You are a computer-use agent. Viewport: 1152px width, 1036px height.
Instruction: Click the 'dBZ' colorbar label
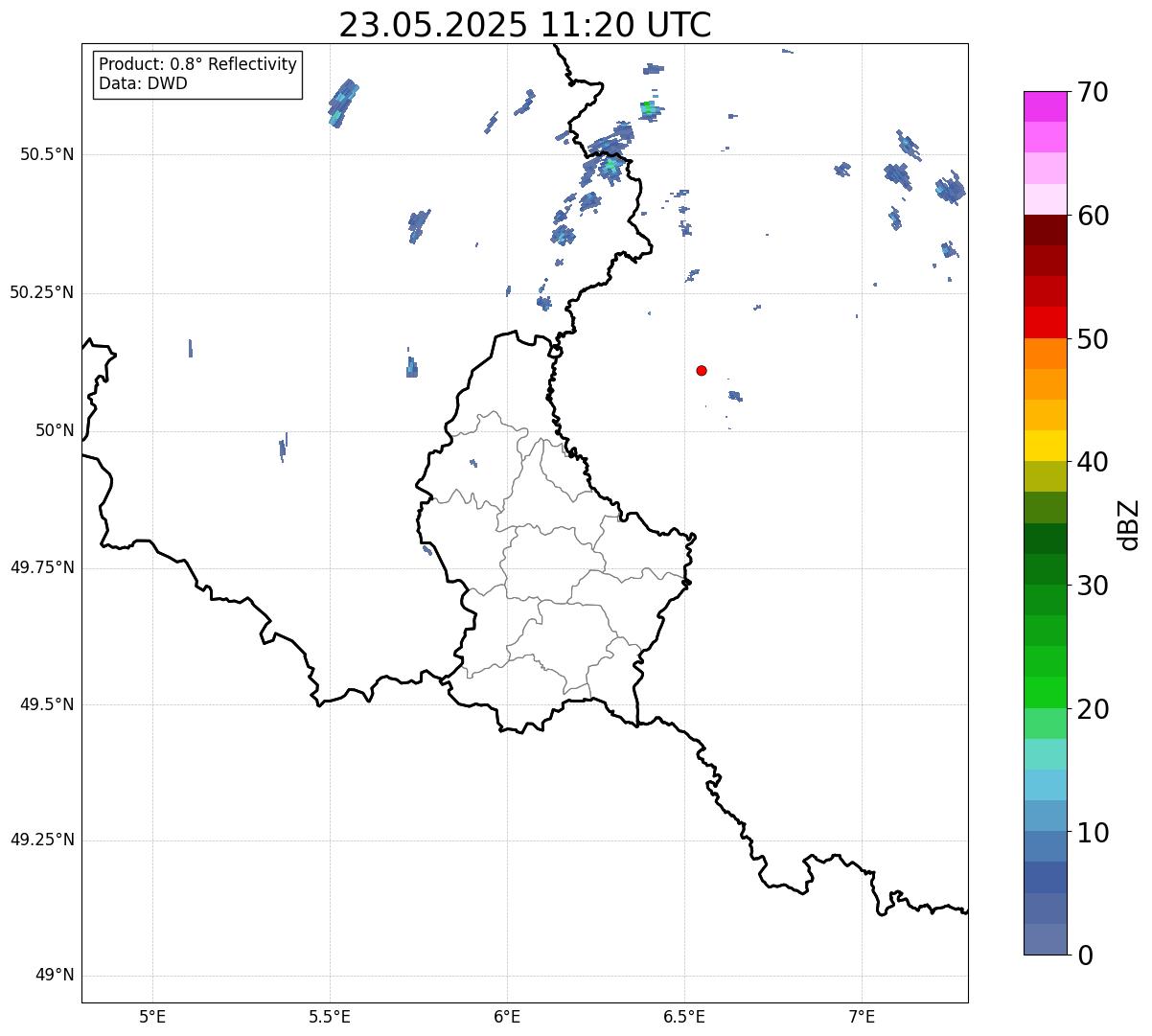[1128, 523]
